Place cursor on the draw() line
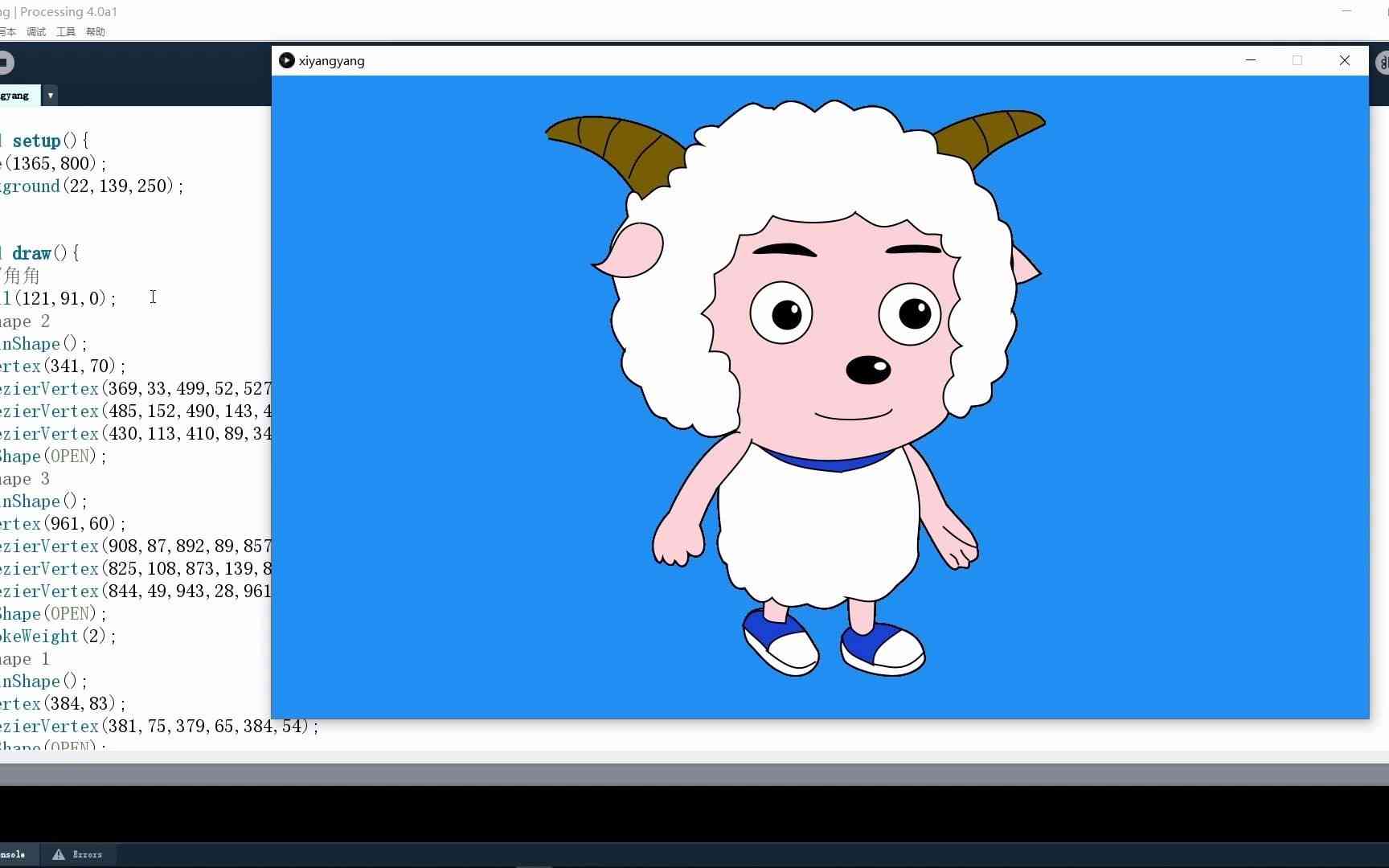 coord(39,253)
